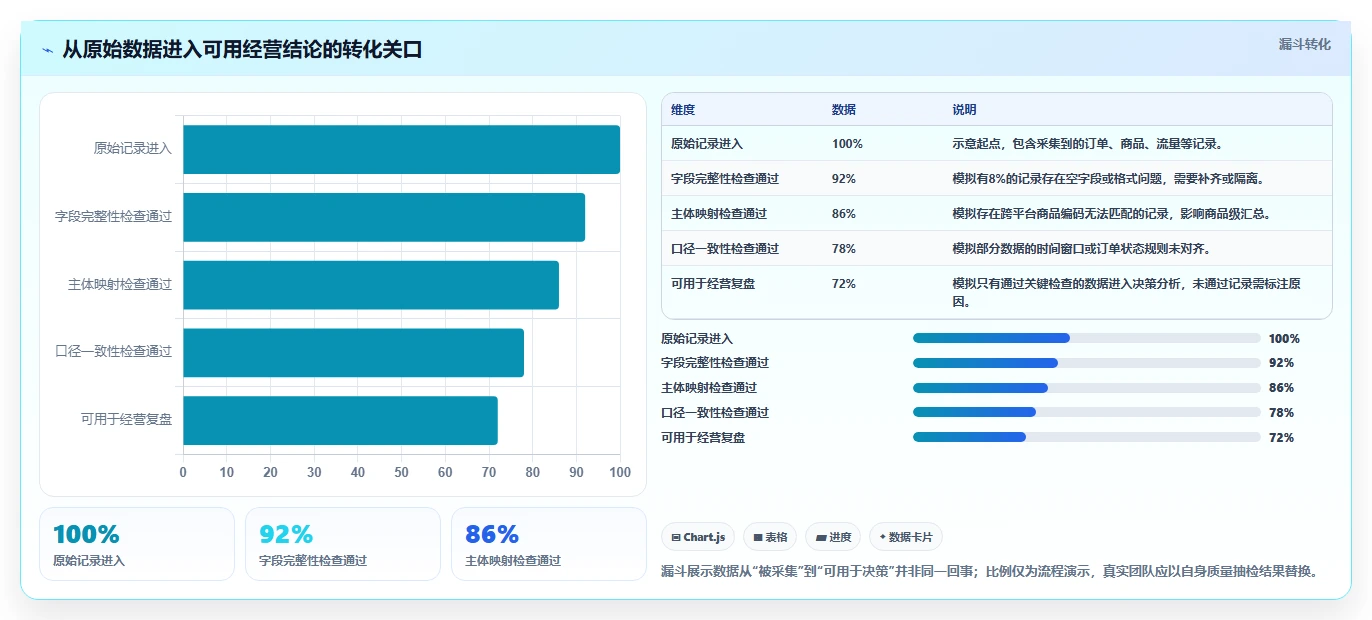Select the 进度 chip
This screenshot has height=620, width=1372.
pyautogui.click(x=833, y=537)
